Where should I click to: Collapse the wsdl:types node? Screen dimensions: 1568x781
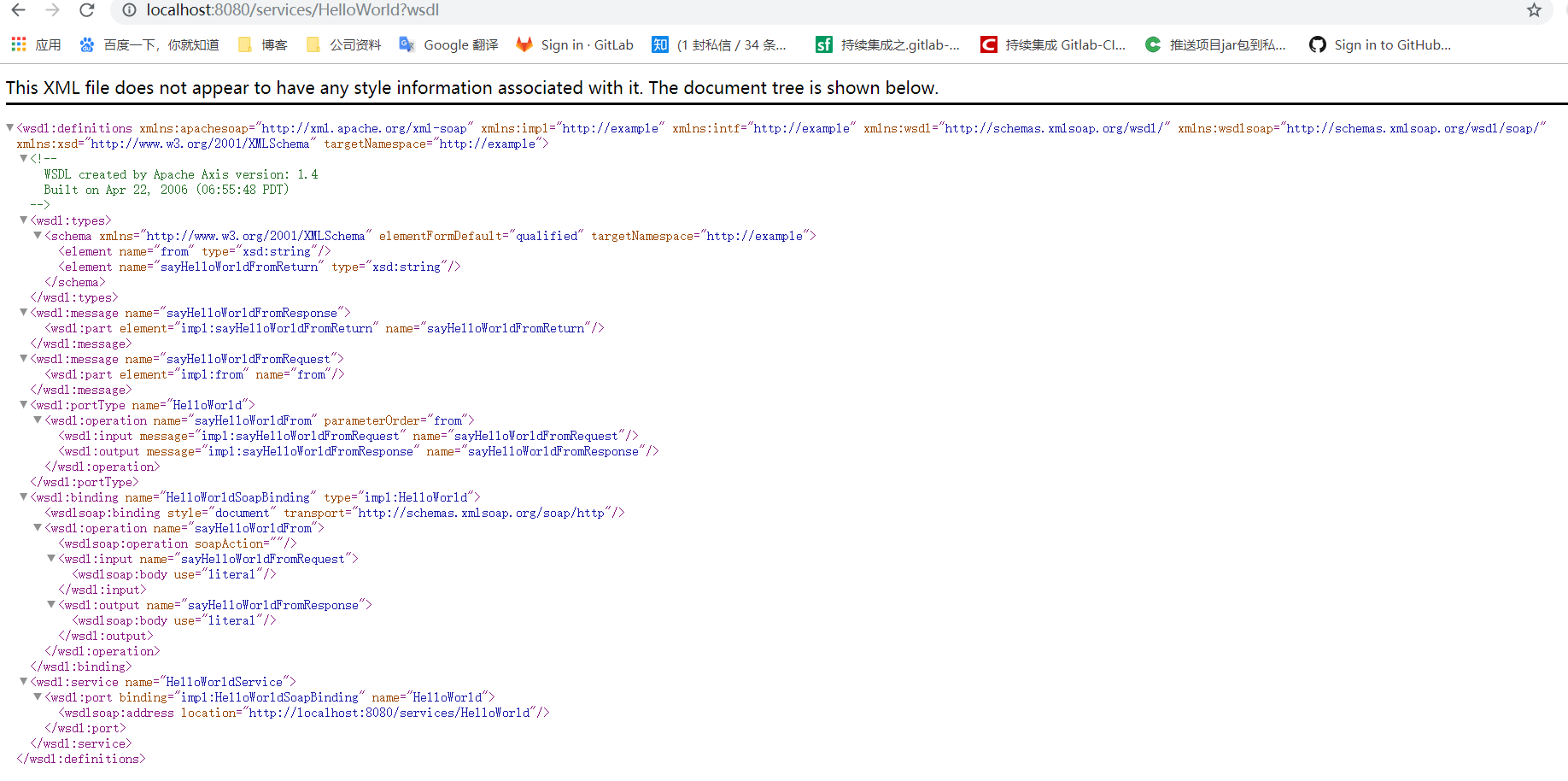[x=24, y=220]
